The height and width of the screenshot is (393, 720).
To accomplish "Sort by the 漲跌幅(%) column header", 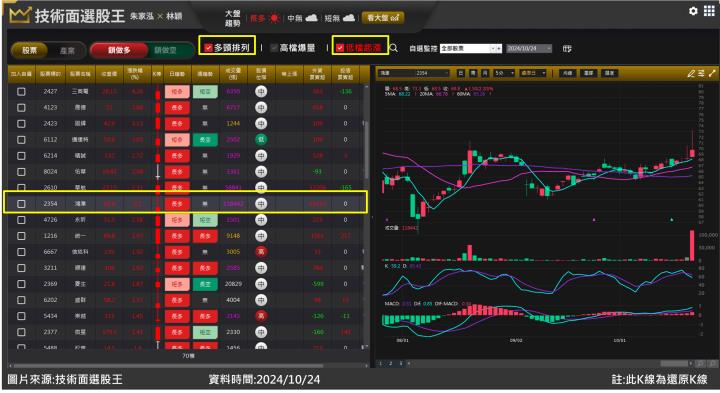I will (135, 74).
